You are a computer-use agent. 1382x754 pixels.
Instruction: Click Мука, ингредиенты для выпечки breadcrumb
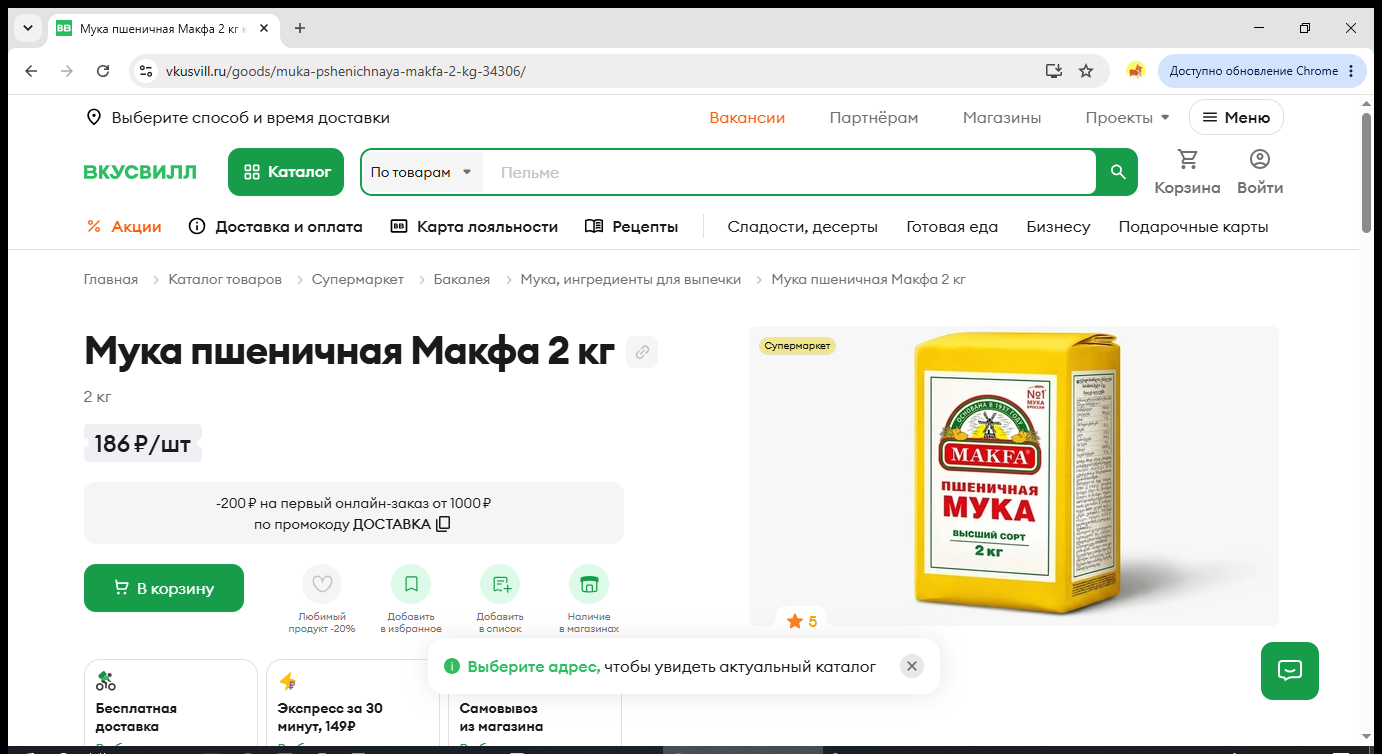pos(631,280)
